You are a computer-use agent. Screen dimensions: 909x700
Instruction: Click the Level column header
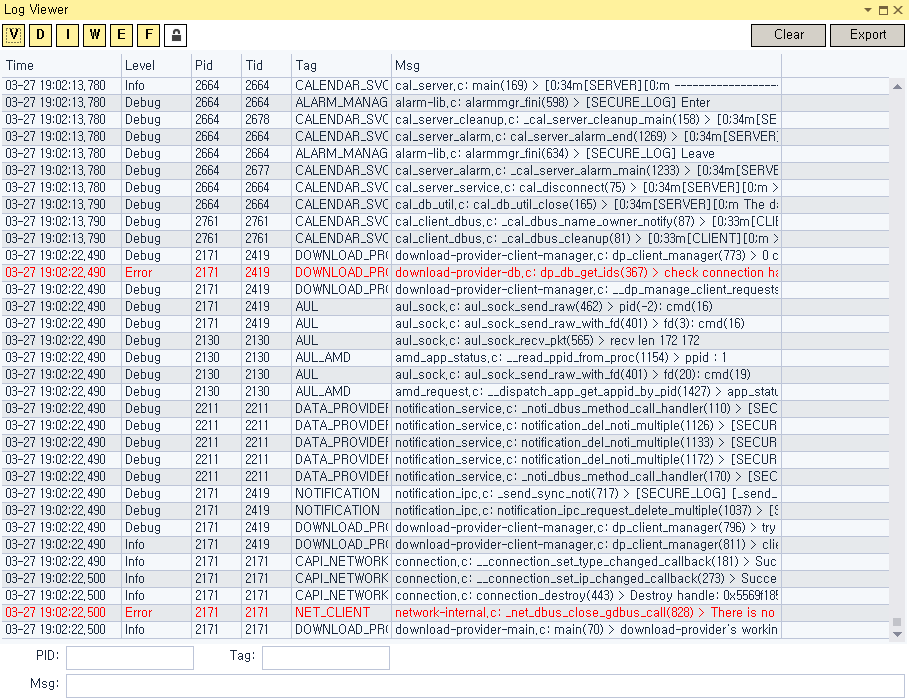tap(155, 65)
